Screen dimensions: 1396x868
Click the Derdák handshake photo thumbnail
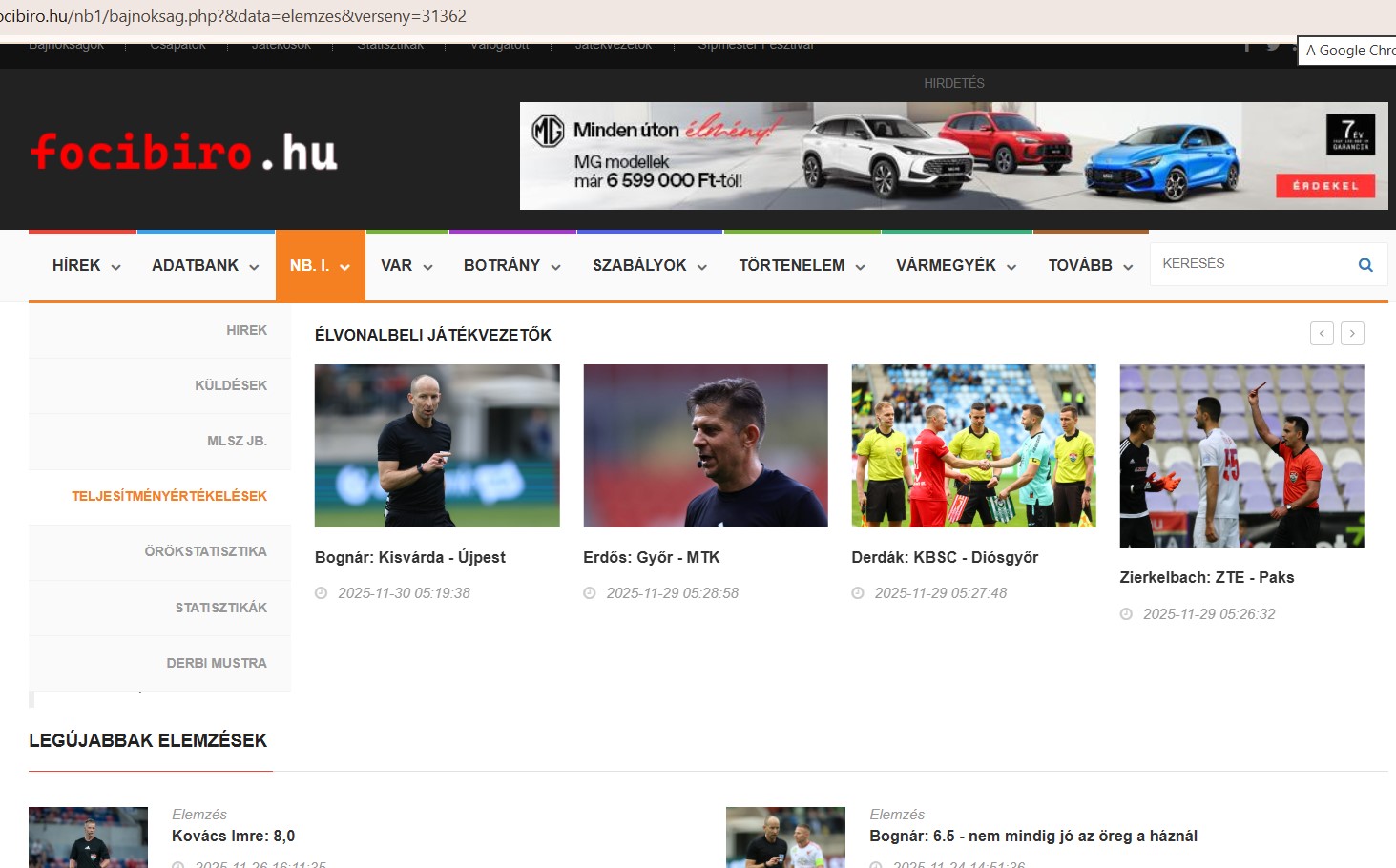(973, 445)
